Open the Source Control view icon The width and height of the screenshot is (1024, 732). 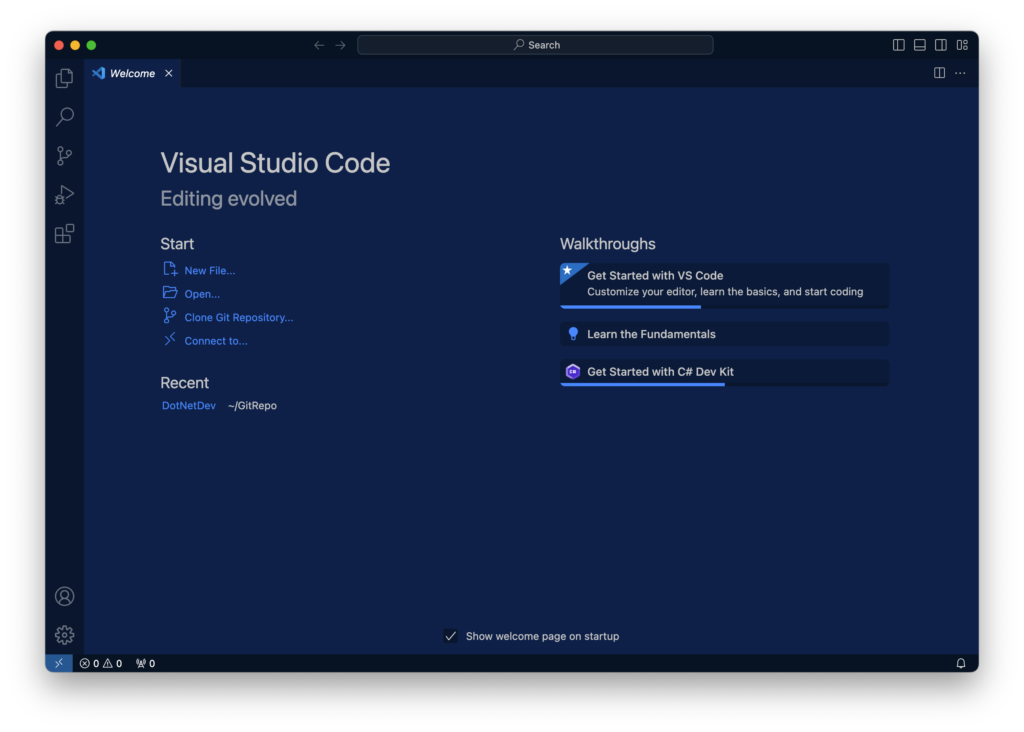click(x=63, y=156)
